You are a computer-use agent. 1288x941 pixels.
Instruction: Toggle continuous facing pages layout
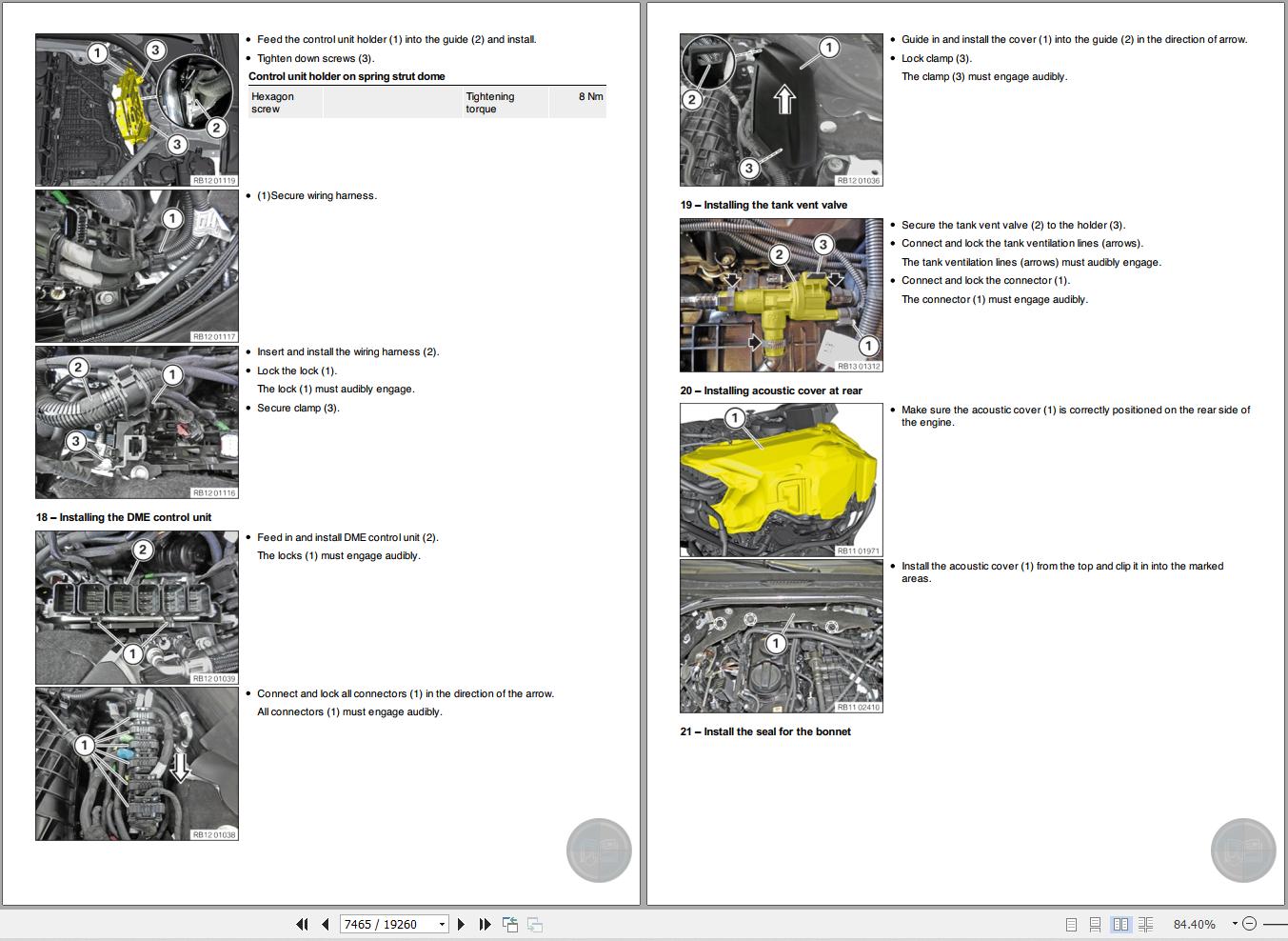pyautogui.click(x=1145, y=923)
